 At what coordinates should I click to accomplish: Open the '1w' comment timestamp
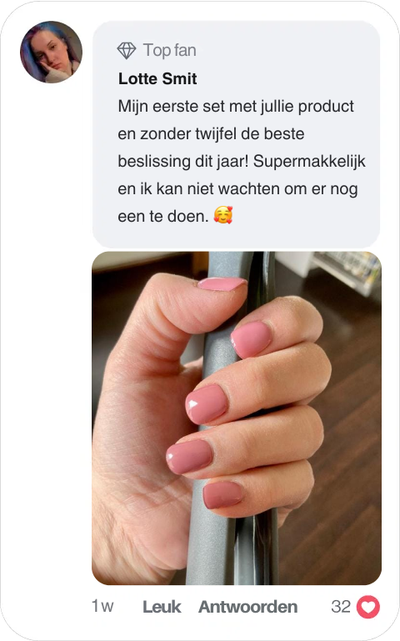click(x=102, y=606)
